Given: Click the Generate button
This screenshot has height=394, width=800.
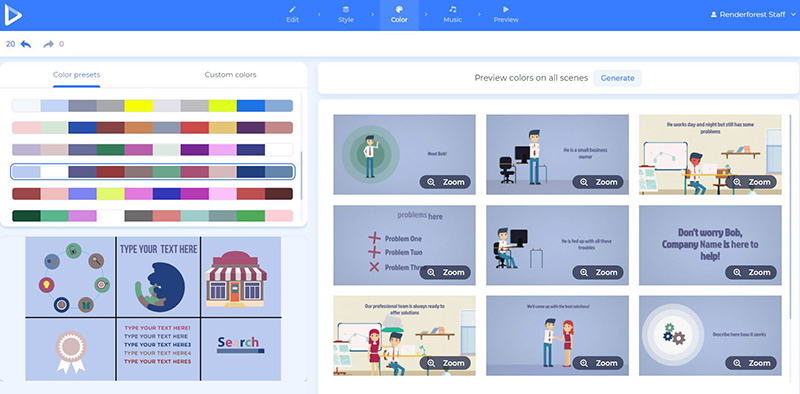Looking at the screenshot, I should (x=617, y=78).
